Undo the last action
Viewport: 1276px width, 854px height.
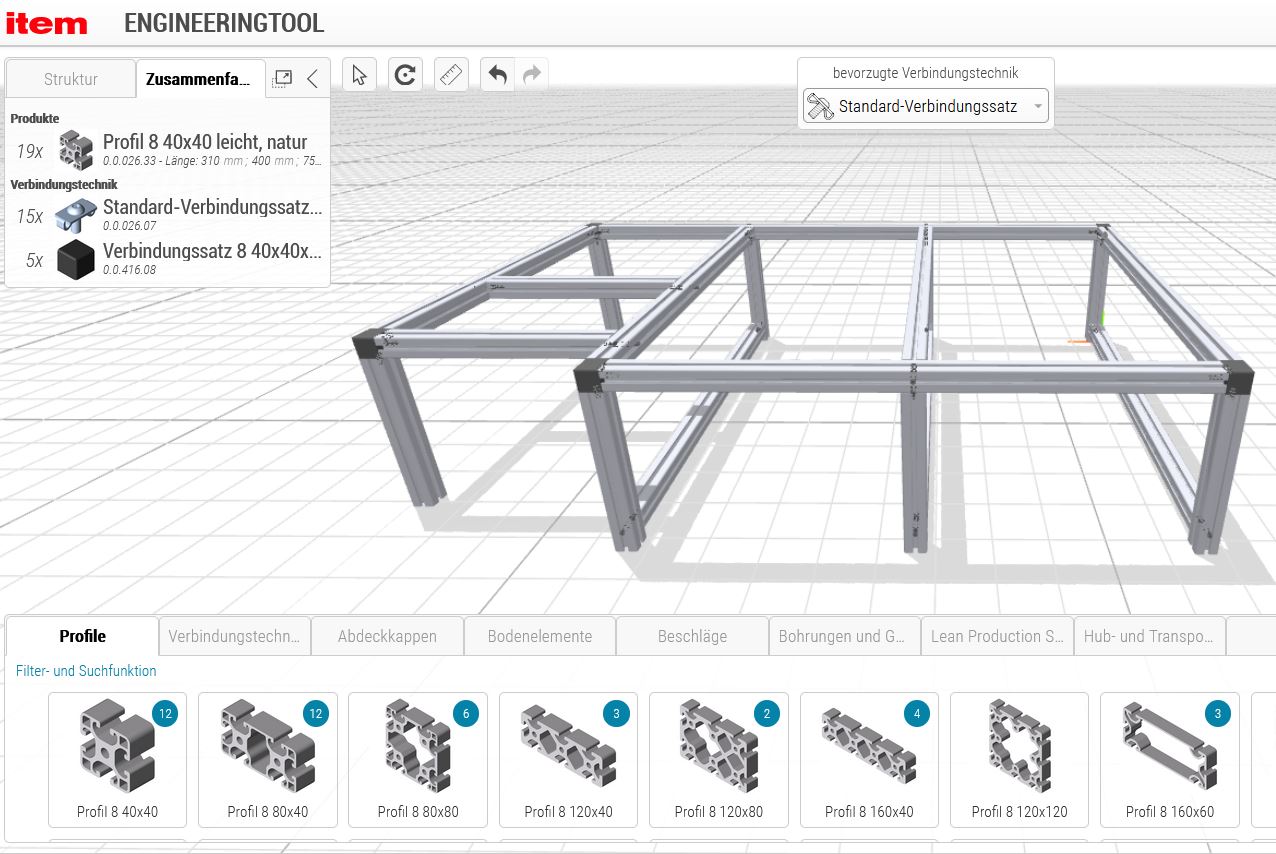click(x=498, y=75)
